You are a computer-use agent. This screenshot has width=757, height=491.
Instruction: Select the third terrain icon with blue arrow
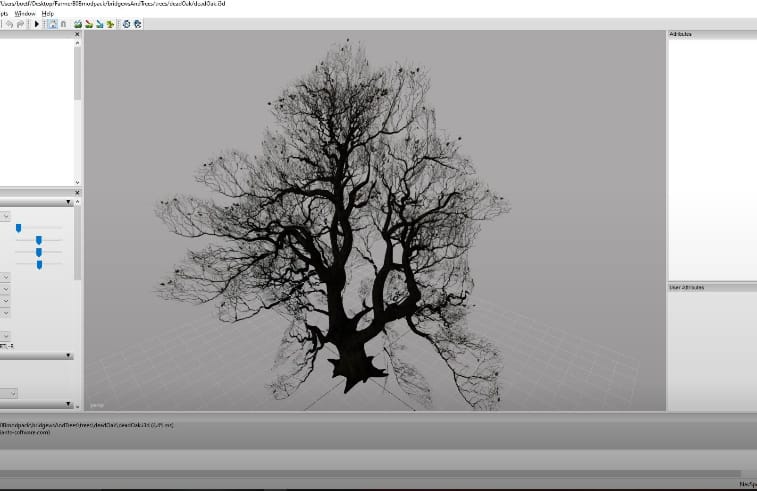click(98, 24)
